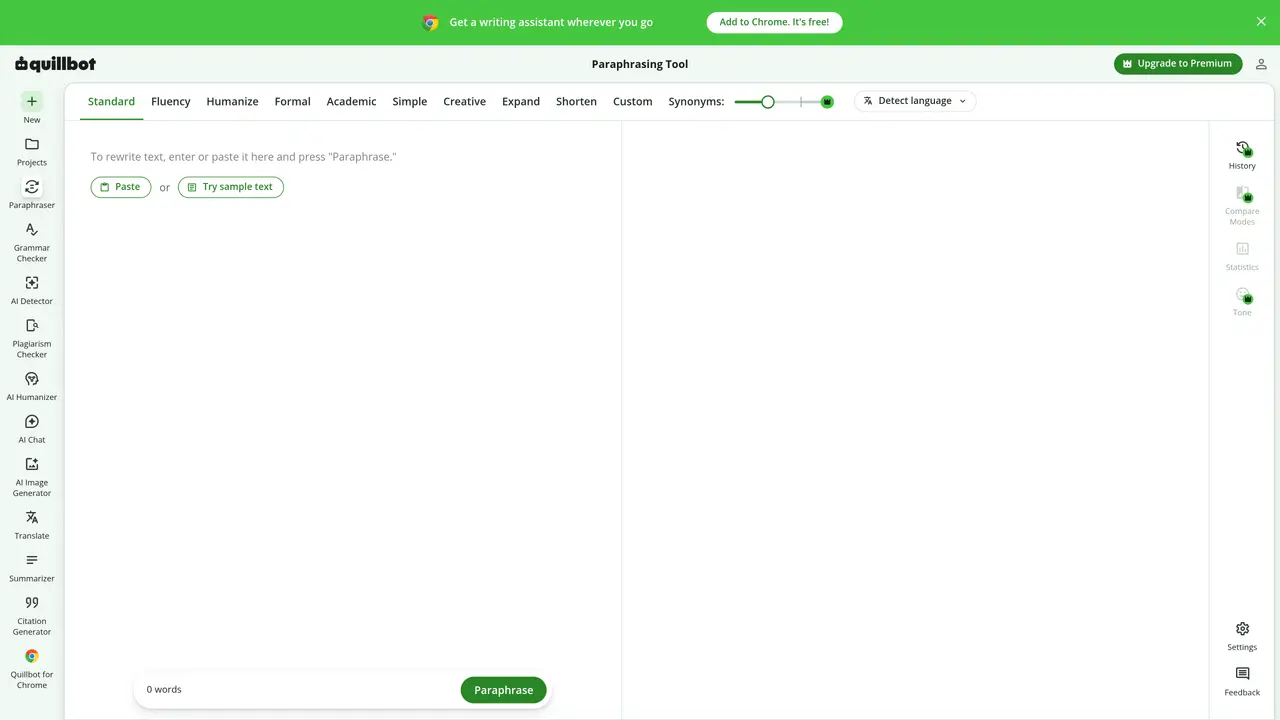Open the Tone panel
The height and width of the screenshot is (720, 1280).
(1242, 301)
